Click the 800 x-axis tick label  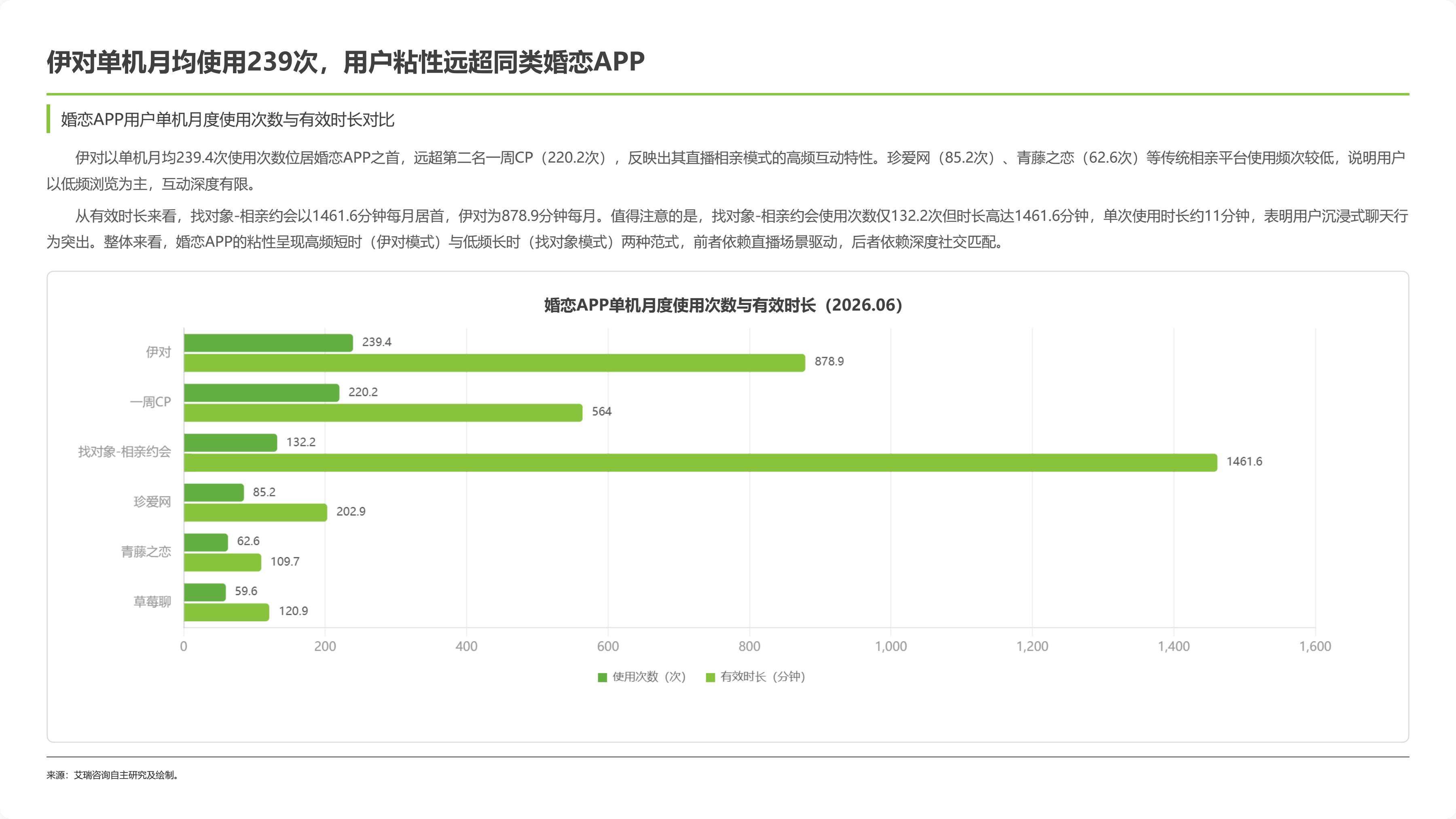(749, 647)
